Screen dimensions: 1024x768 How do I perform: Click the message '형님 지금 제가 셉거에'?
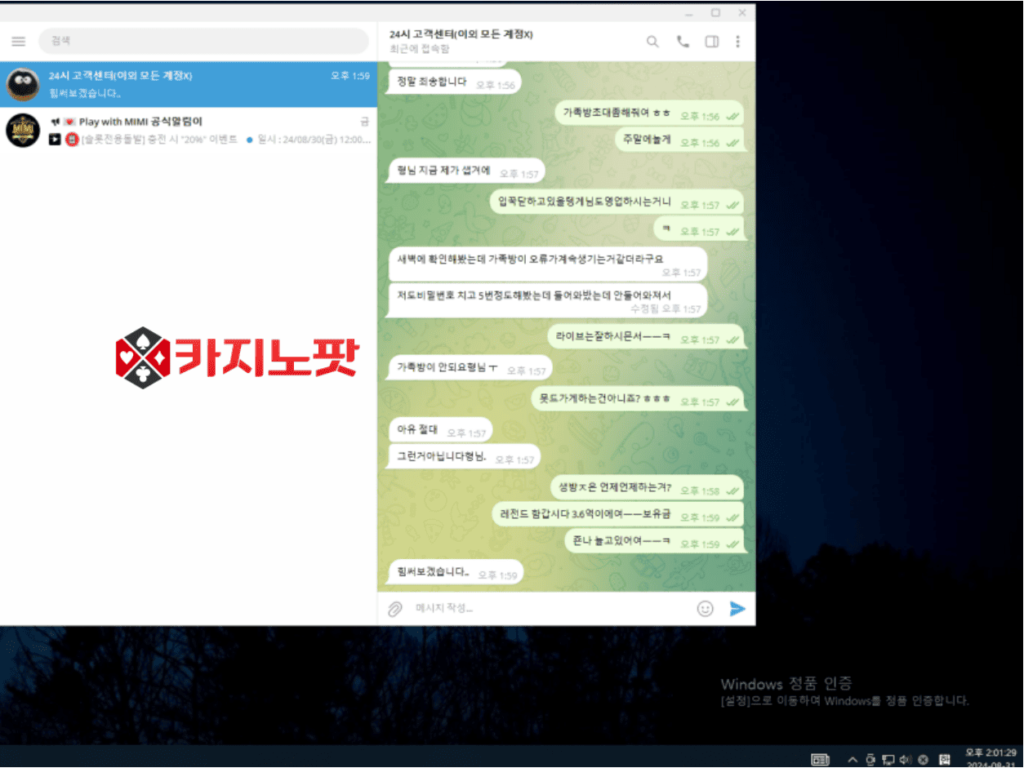coord(467,171)
